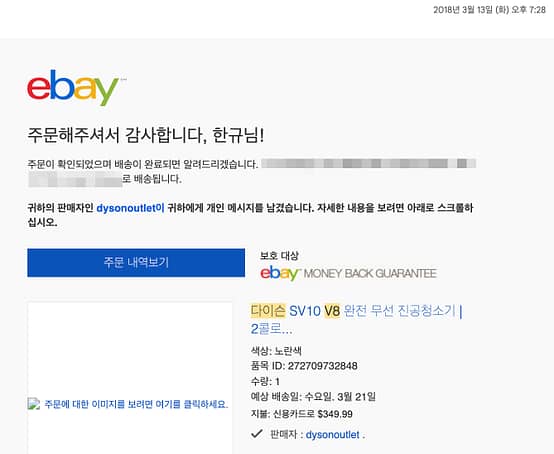Click link to view the order image
Screen dimensions: 554x454
[x=136, y=404]
